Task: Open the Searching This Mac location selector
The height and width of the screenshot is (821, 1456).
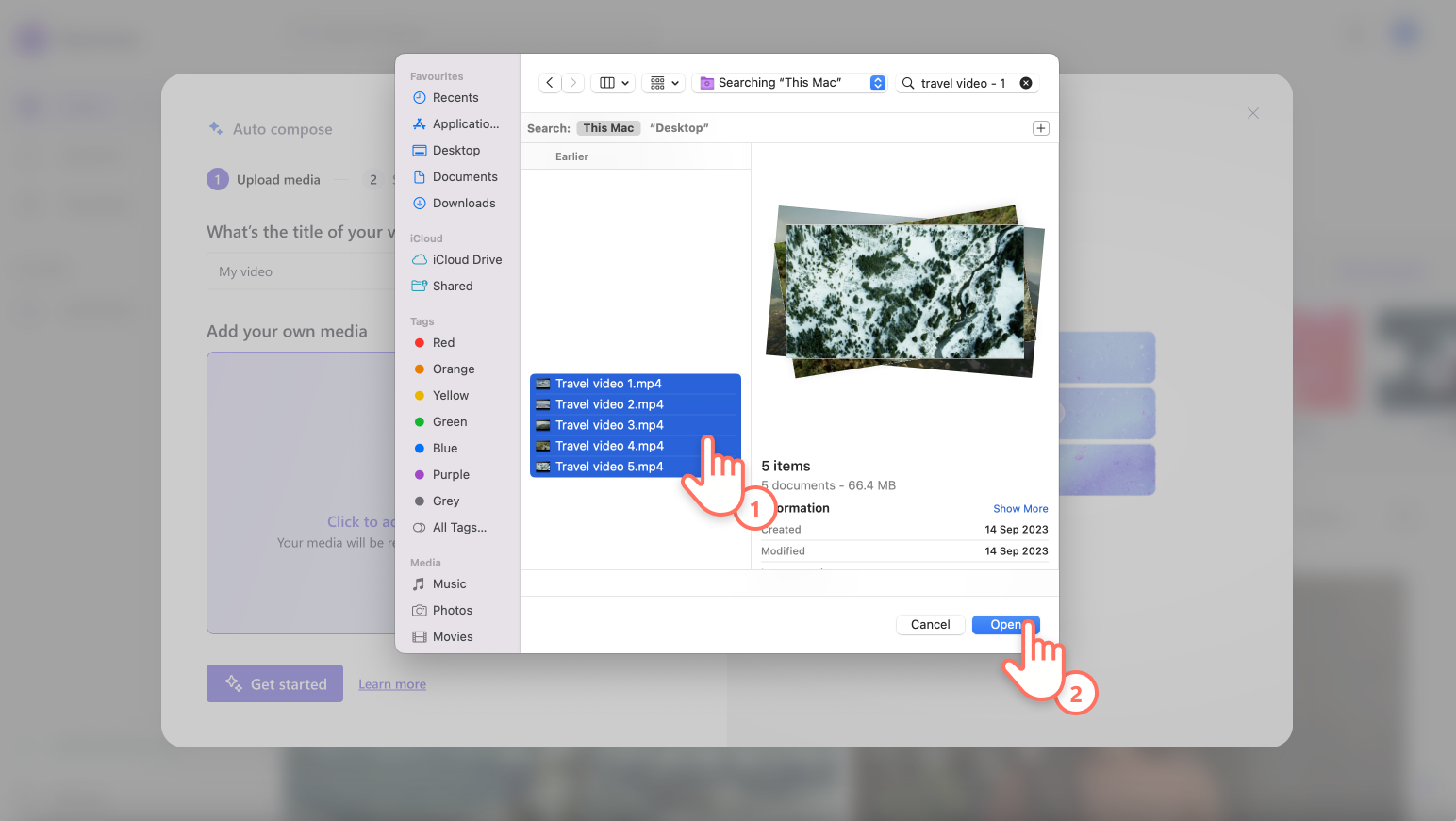Action: point(790,82)
